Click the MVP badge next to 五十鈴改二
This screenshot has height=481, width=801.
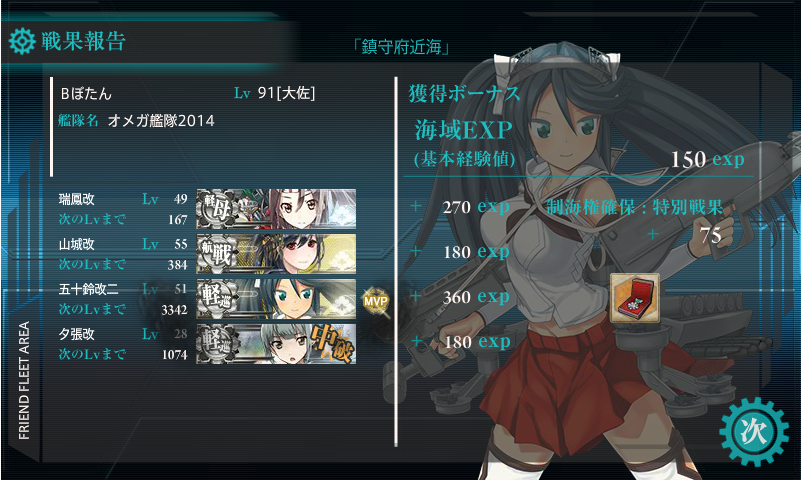coord(375,301)
